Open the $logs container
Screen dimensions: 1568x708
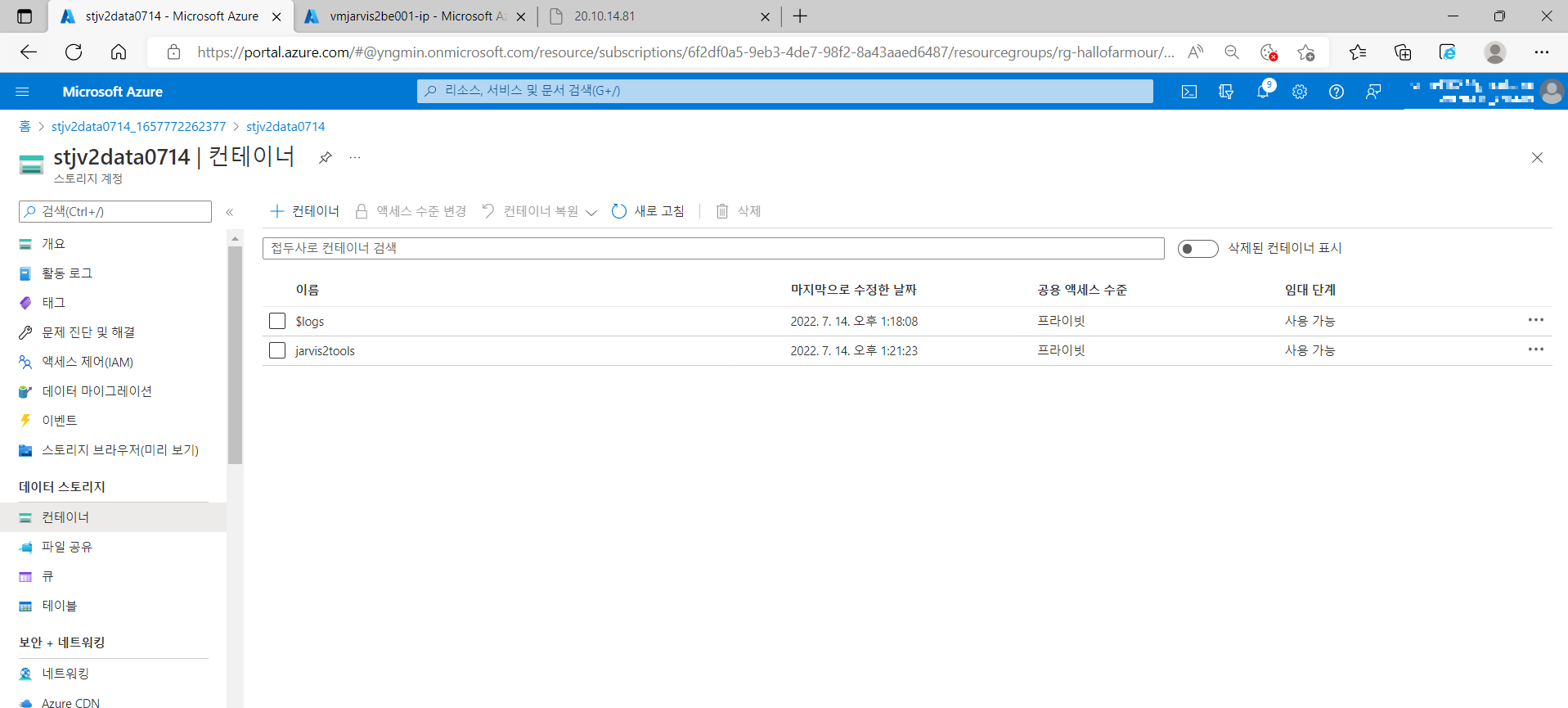coord(310,322)
